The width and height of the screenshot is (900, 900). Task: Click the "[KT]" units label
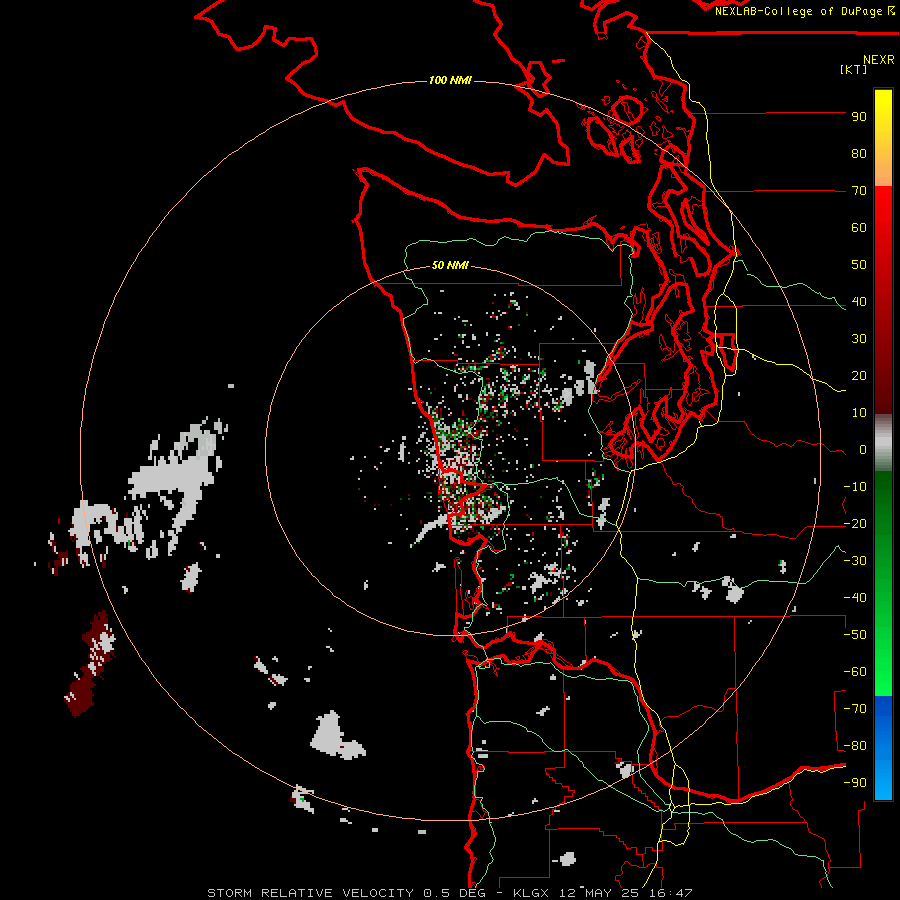click(853, 69)
